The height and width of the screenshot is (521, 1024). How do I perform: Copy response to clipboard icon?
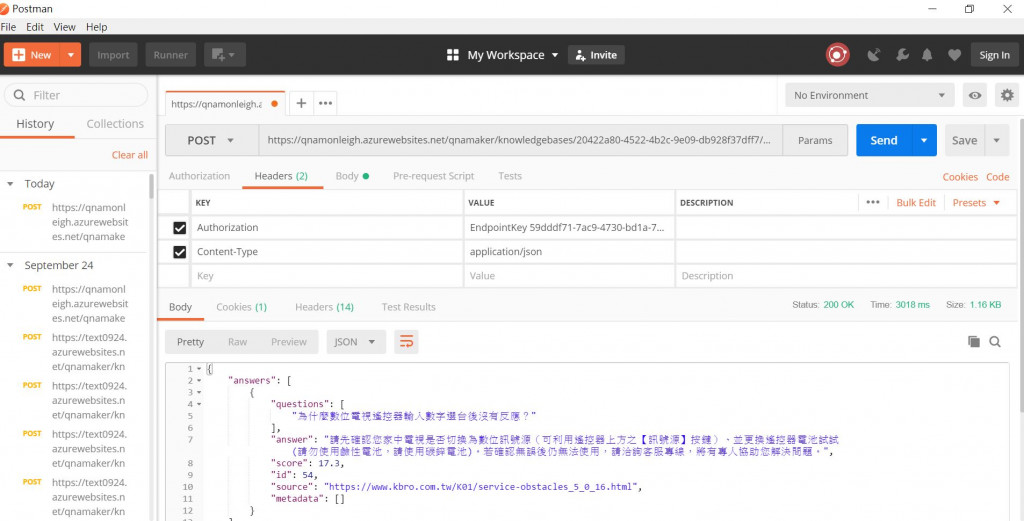click(974, 341)
